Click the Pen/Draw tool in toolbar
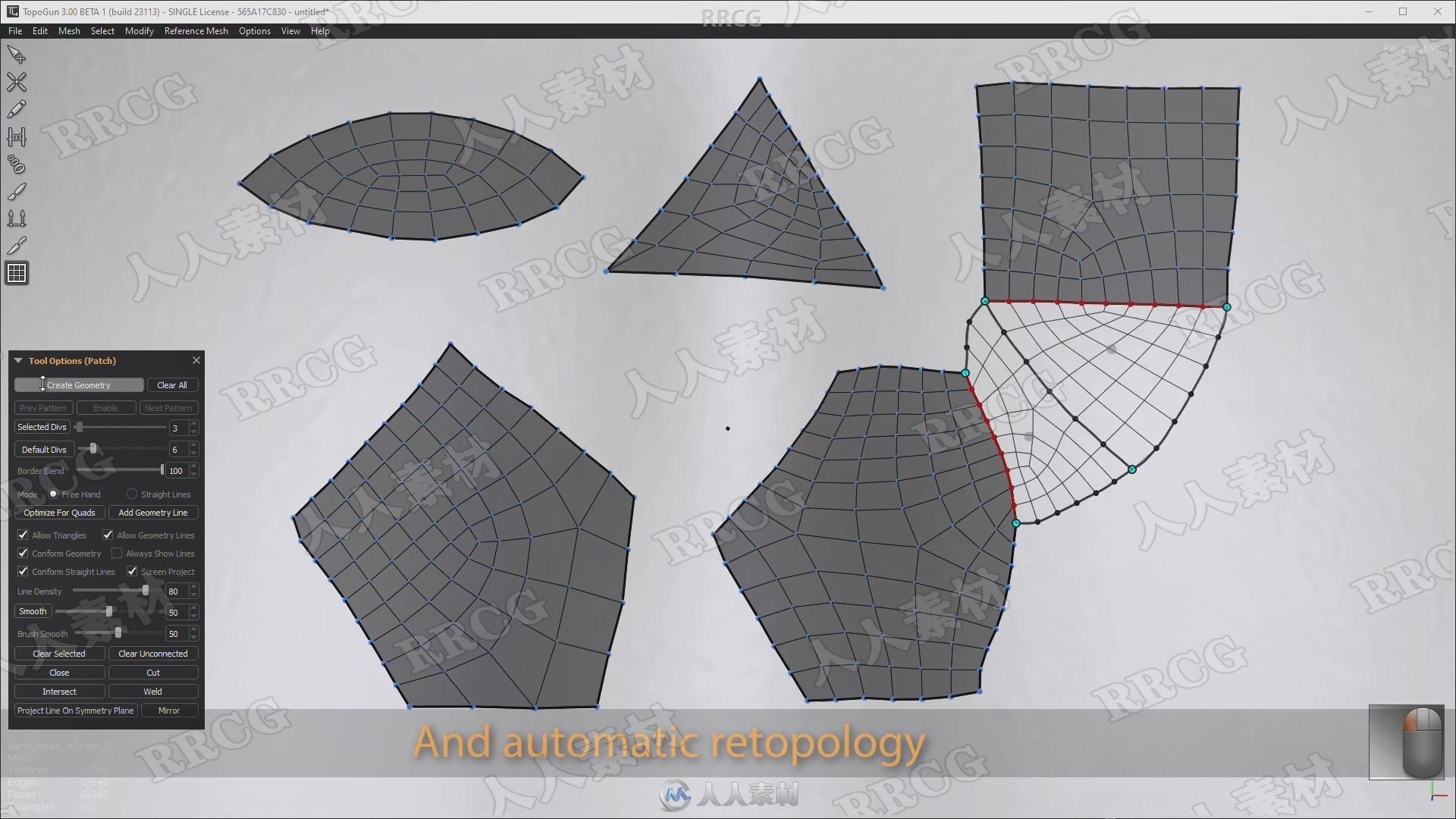1456x819 pixels. pos(17,109)
